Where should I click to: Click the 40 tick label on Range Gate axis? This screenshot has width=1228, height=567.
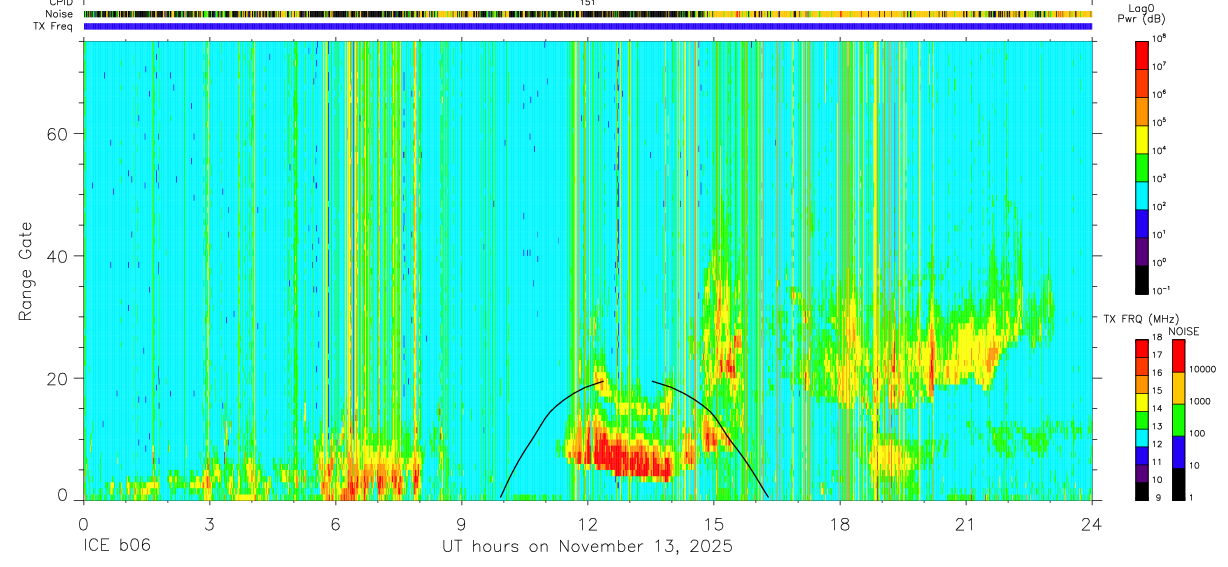pyautogui.click(x=58, y=256)
